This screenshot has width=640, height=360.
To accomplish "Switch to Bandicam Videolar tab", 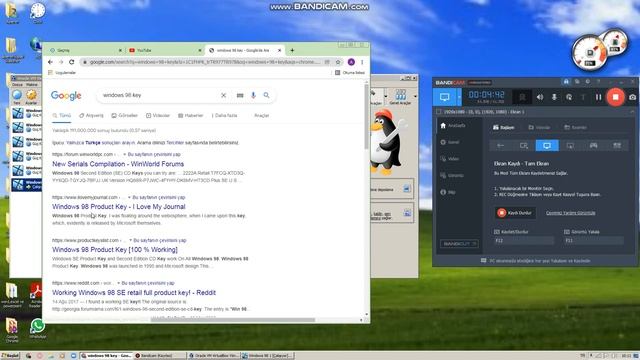I will (x=539, y=127).
